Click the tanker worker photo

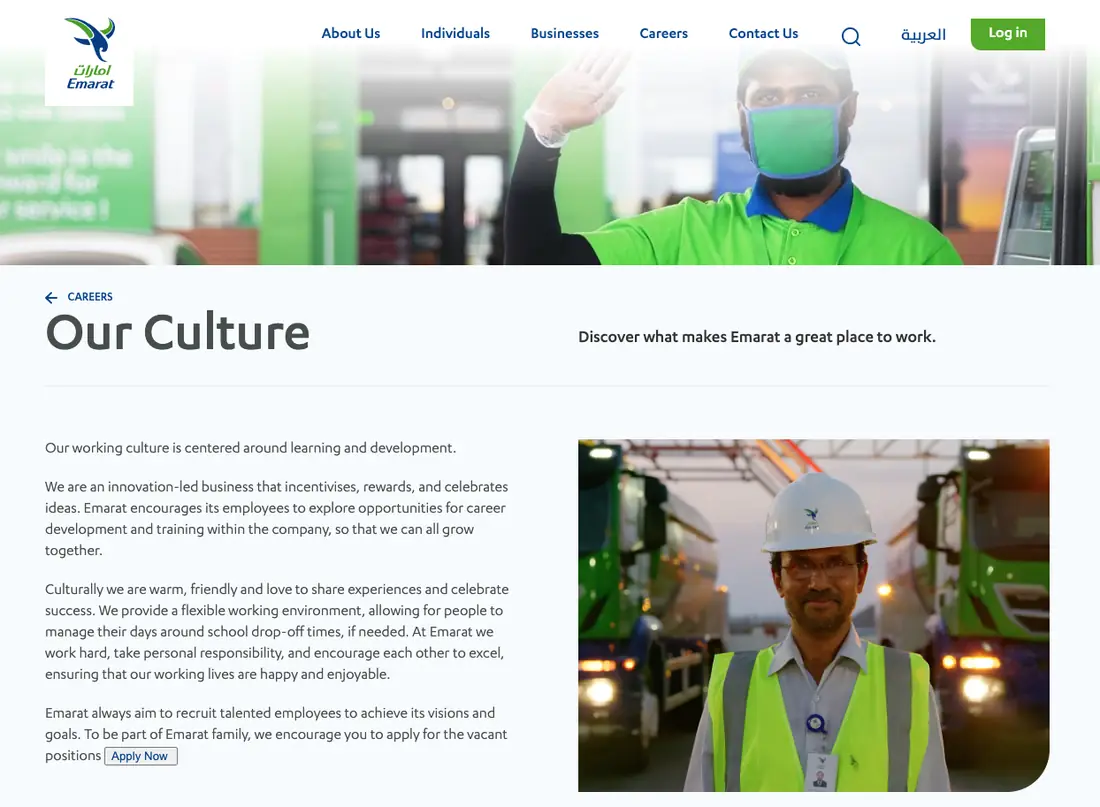814,615
